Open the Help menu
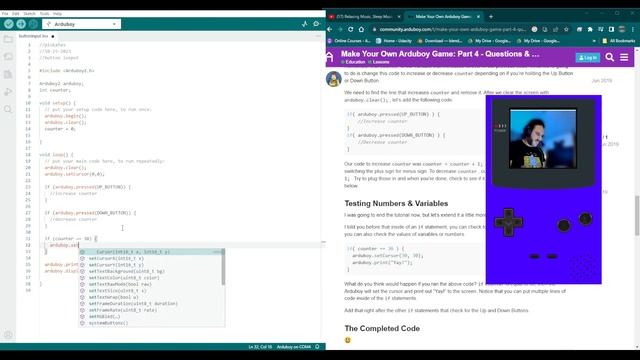Viewport: 640px width, 360px height. pos(57,13)
